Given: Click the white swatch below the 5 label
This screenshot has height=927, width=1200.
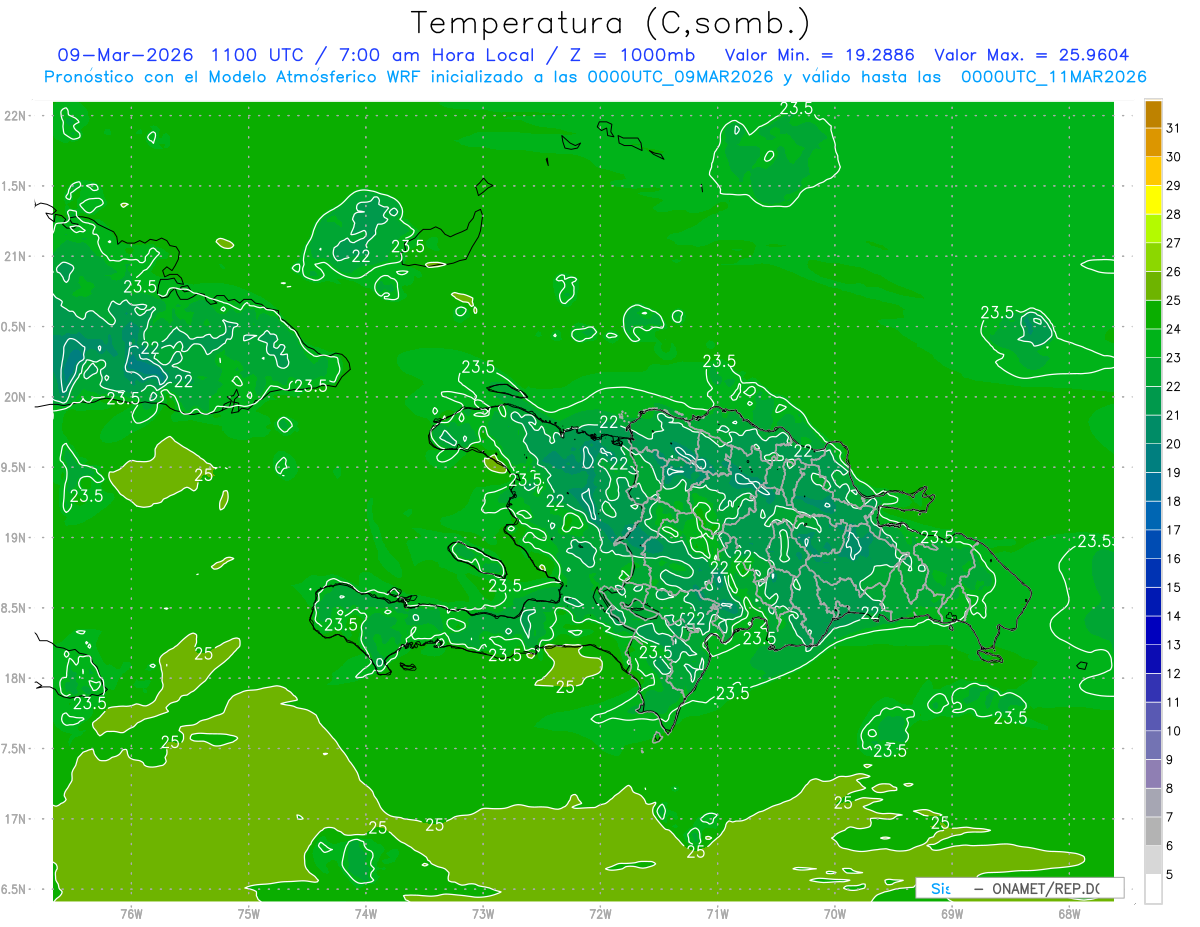Looking at the screenshot, I should click(1153, 889).
